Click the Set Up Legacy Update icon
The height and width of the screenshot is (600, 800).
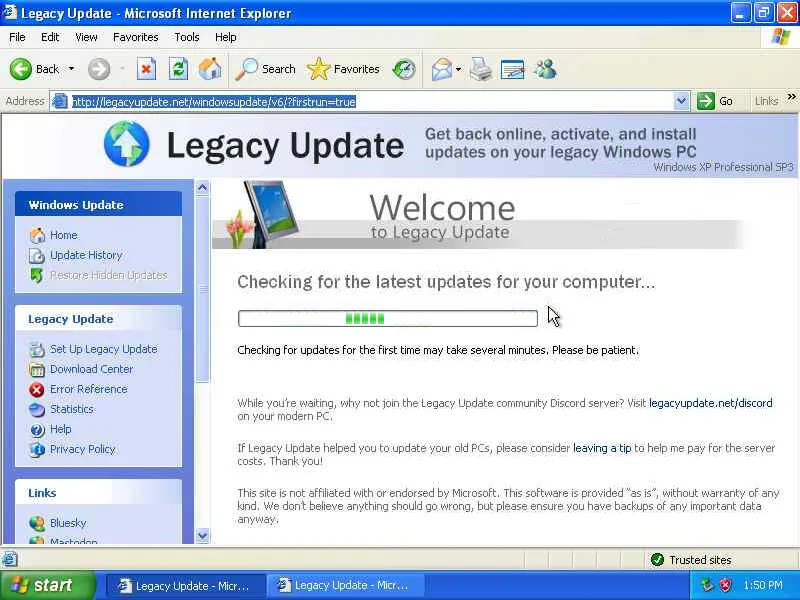[37, 349]
